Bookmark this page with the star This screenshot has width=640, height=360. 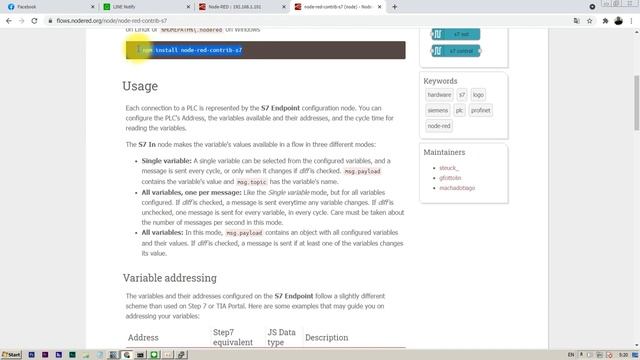click(x=589, y=20)
